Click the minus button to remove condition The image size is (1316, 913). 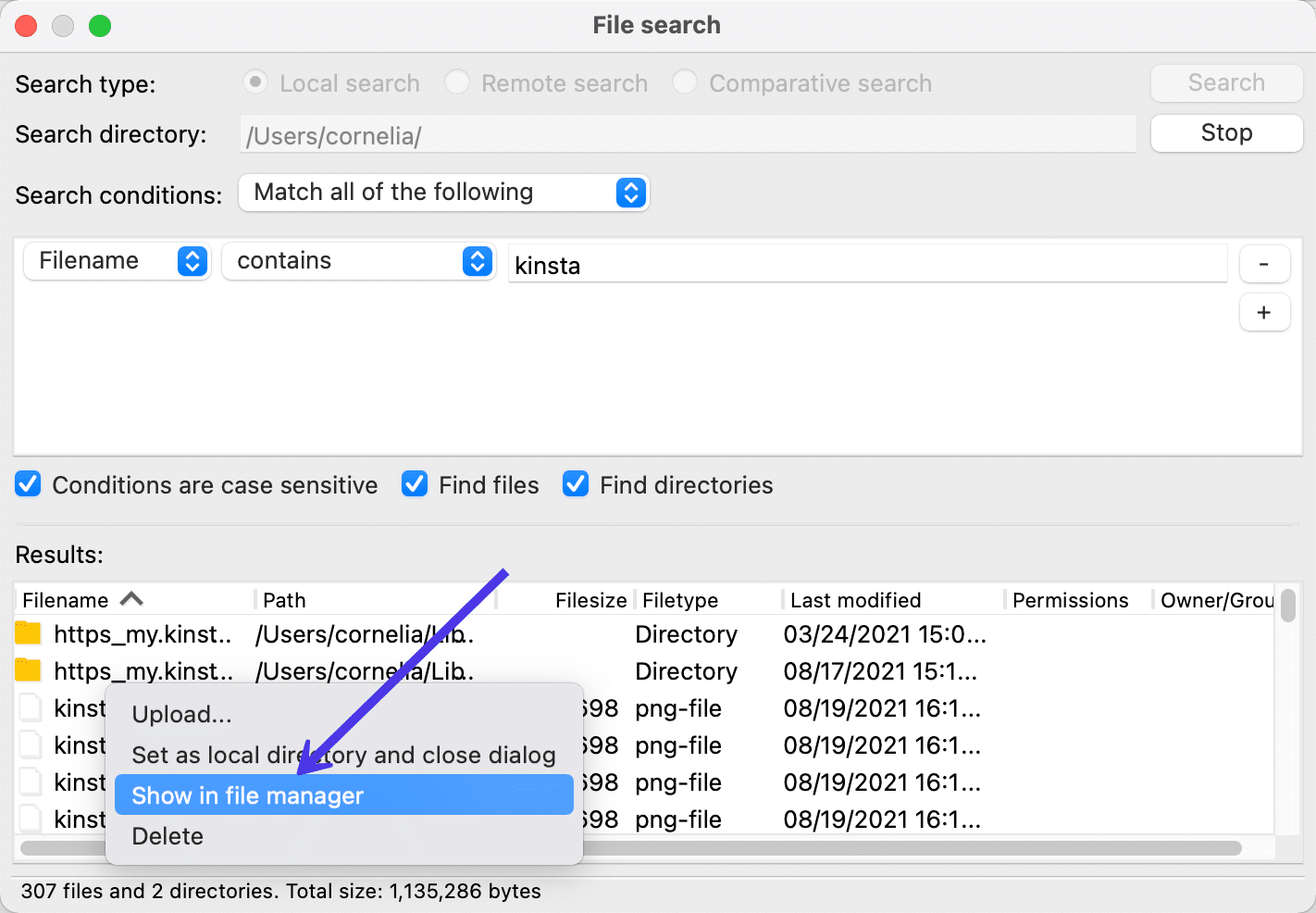pyautogui.click(x=1263, y=264)
